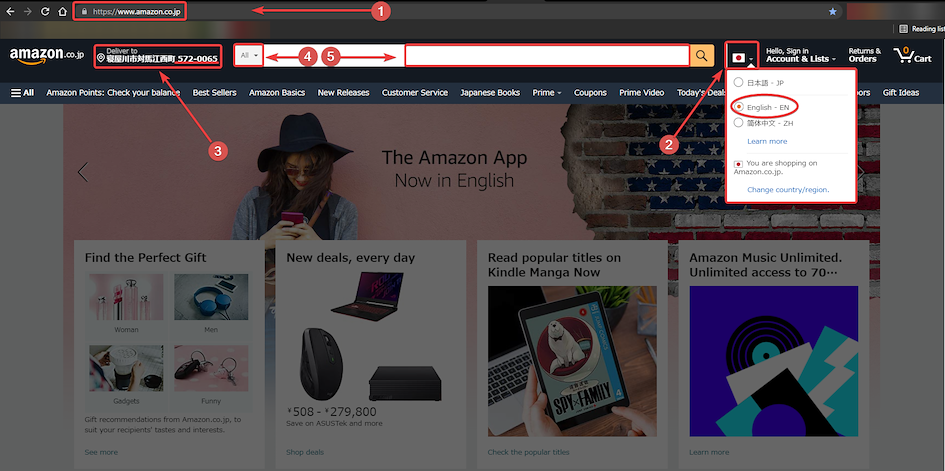Screen dimensions: 945x471
Task: Open the shopping Cart icon
Action: [x=912, y=55]
